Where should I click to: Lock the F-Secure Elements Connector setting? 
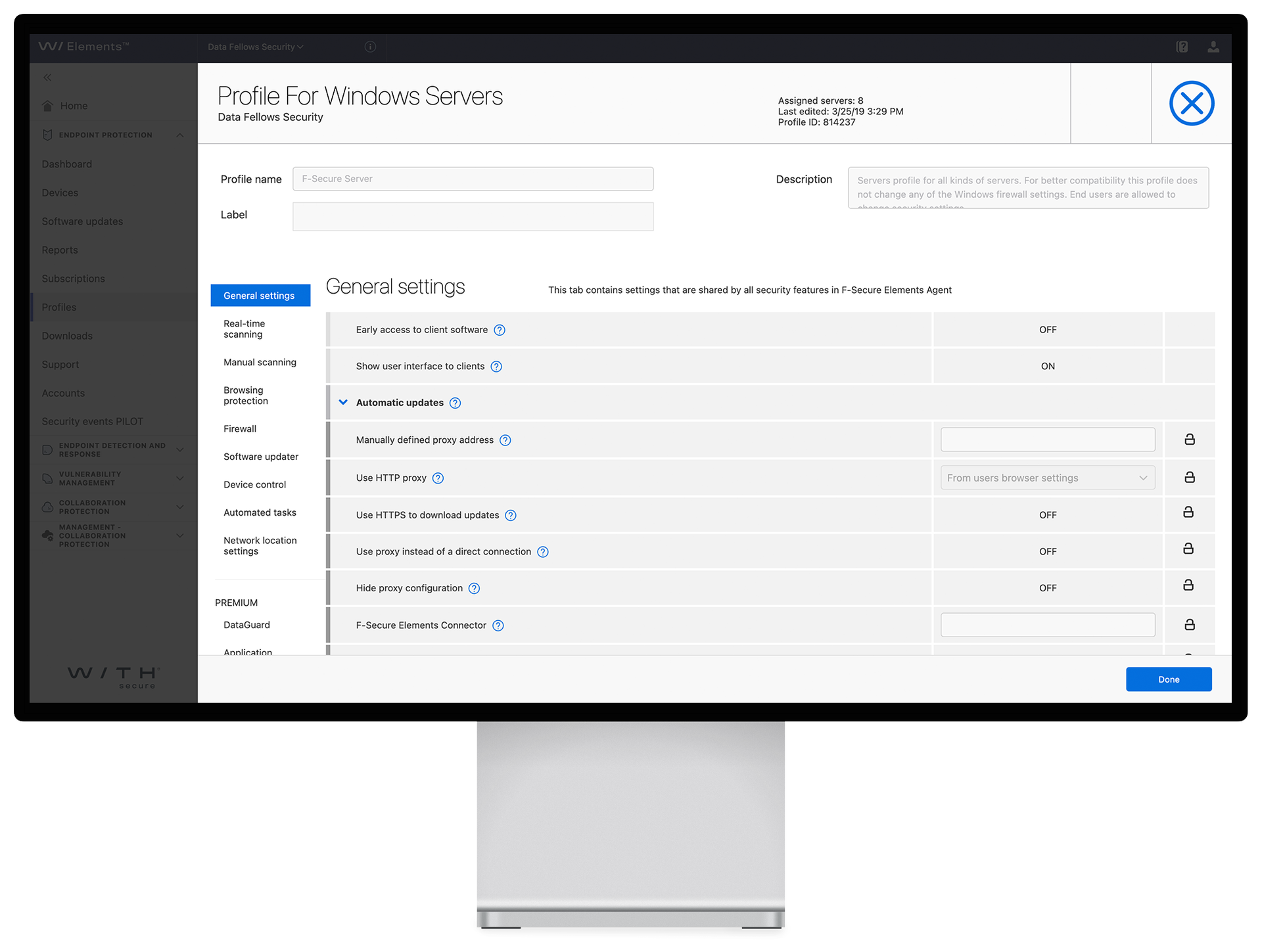coord(1190,624)
